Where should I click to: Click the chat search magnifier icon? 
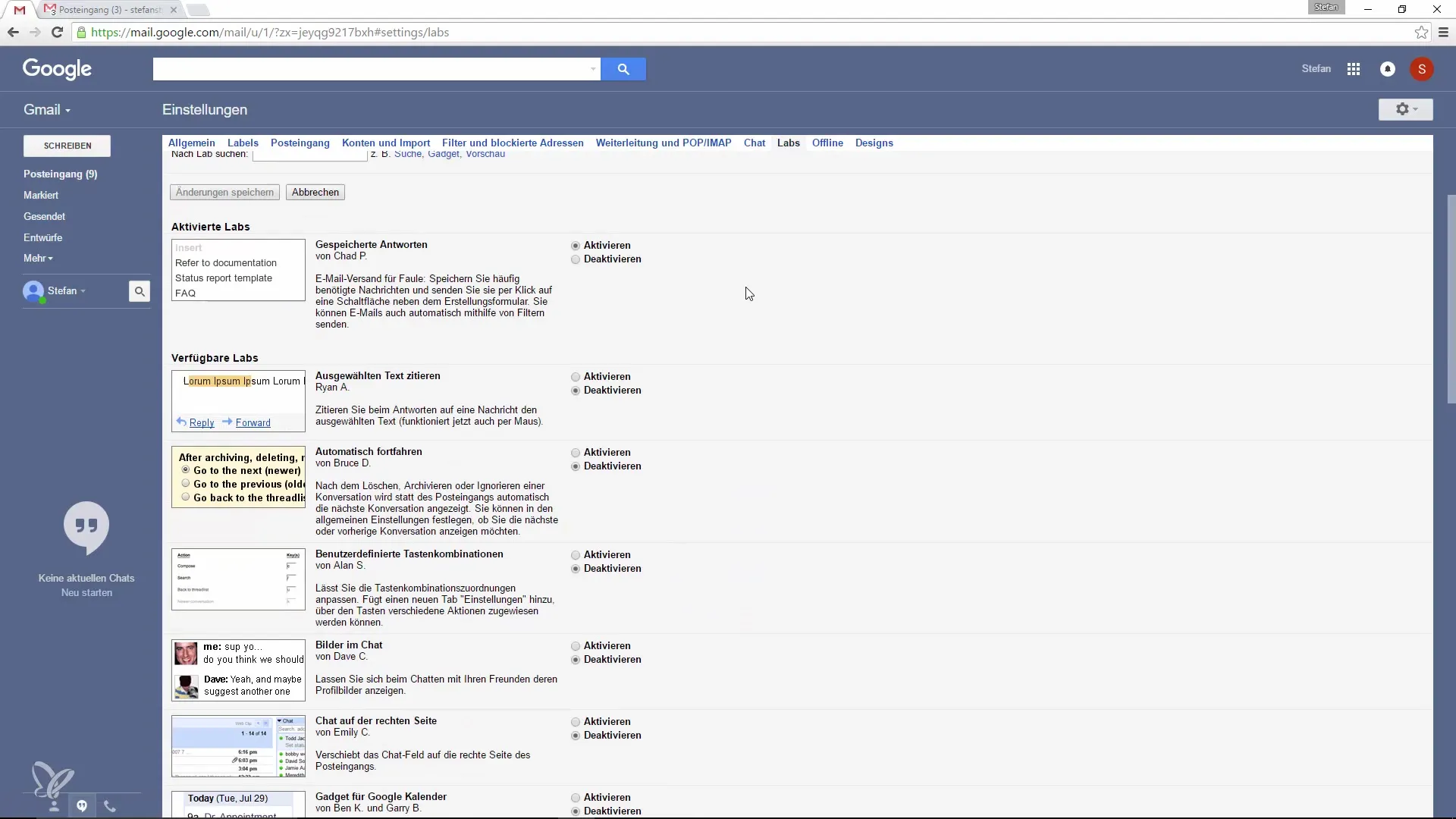coord(140,291)
